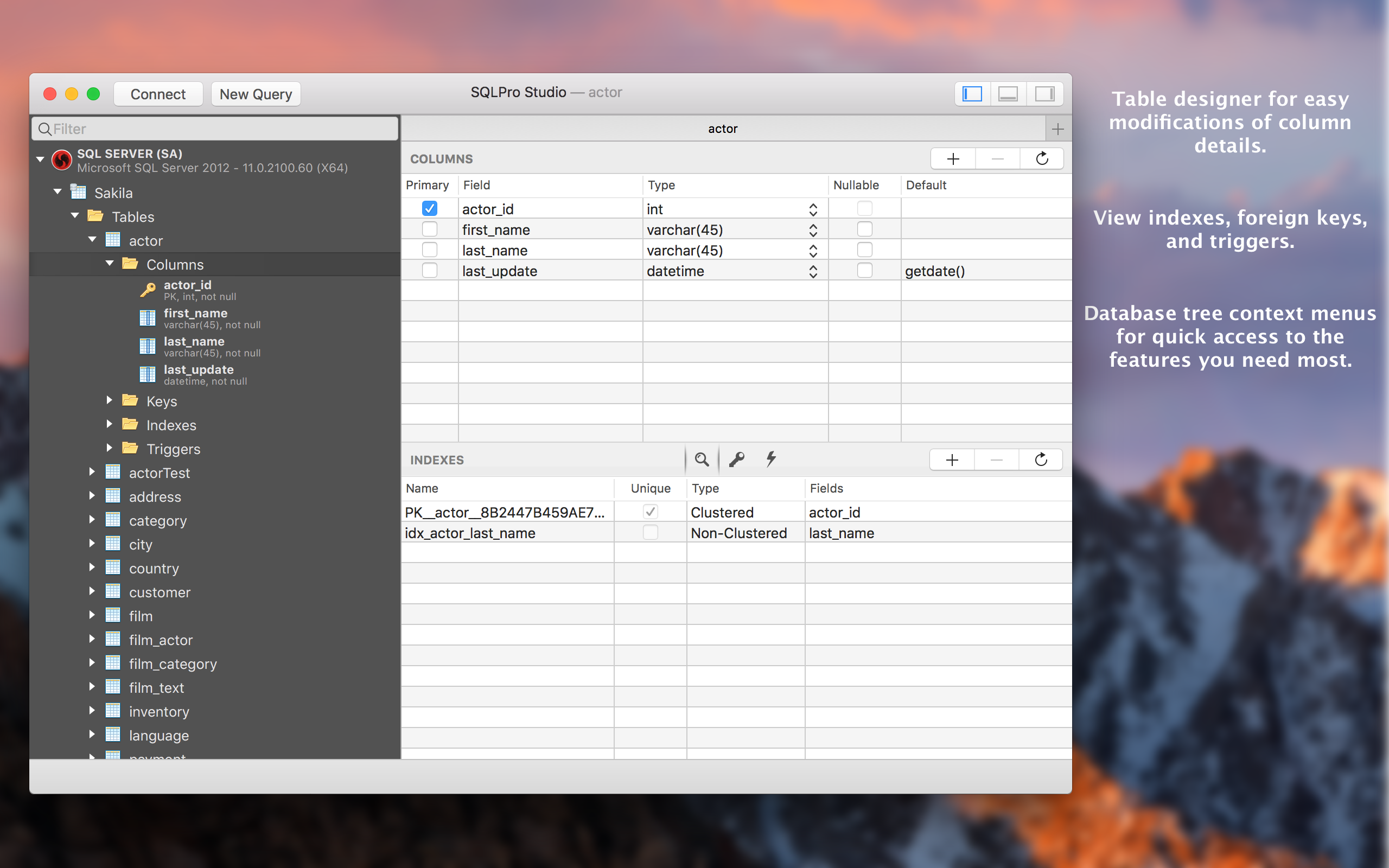Click the foreign keys icon in the INDEXES toolbar
Image resolution: width=1389 pixels, height=868 pixels.
[x=736, y=459]
